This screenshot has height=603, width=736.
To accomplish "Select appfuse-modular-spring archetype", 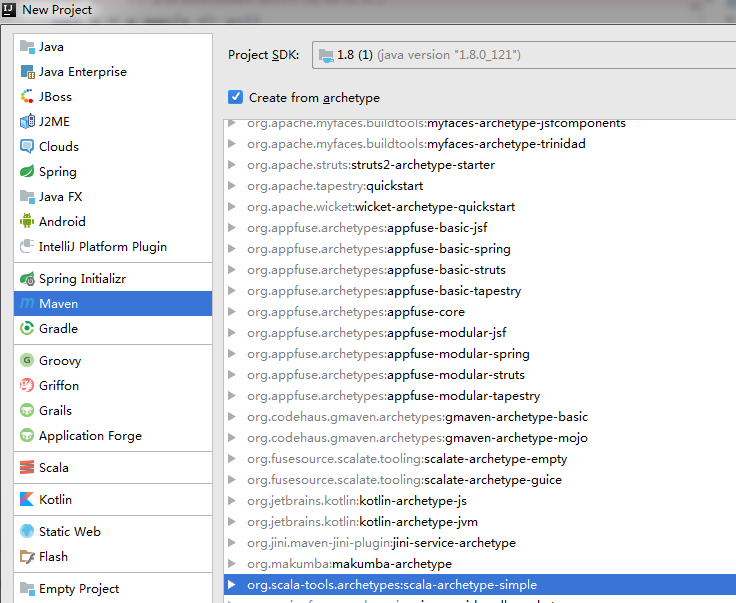I will [388, 354].
